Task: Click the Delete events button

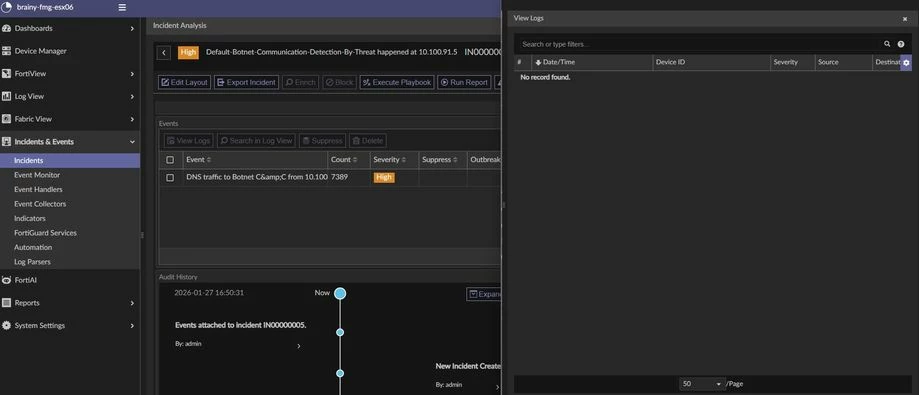Action: (367, 141)
